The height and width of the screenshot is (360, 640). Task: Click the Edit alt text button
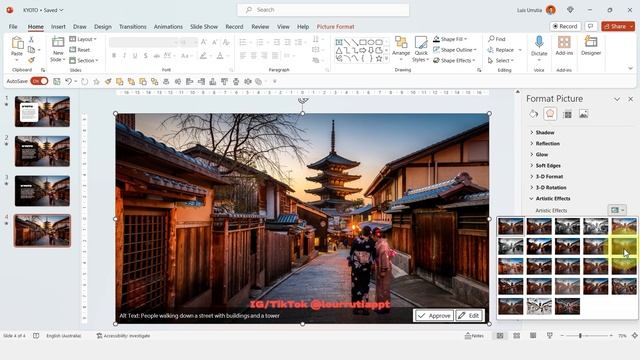coord(469,316)
